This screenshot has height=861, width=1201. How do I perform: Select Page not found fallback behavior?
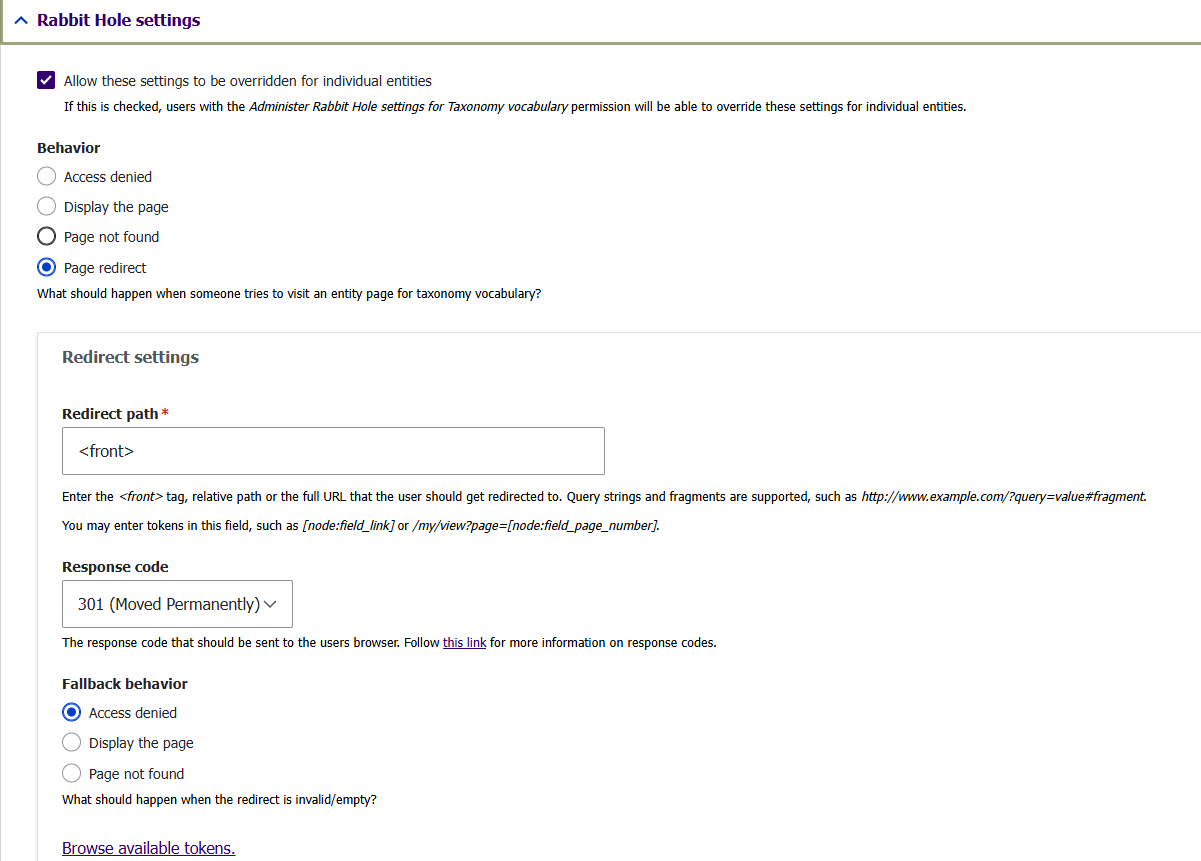71,773
